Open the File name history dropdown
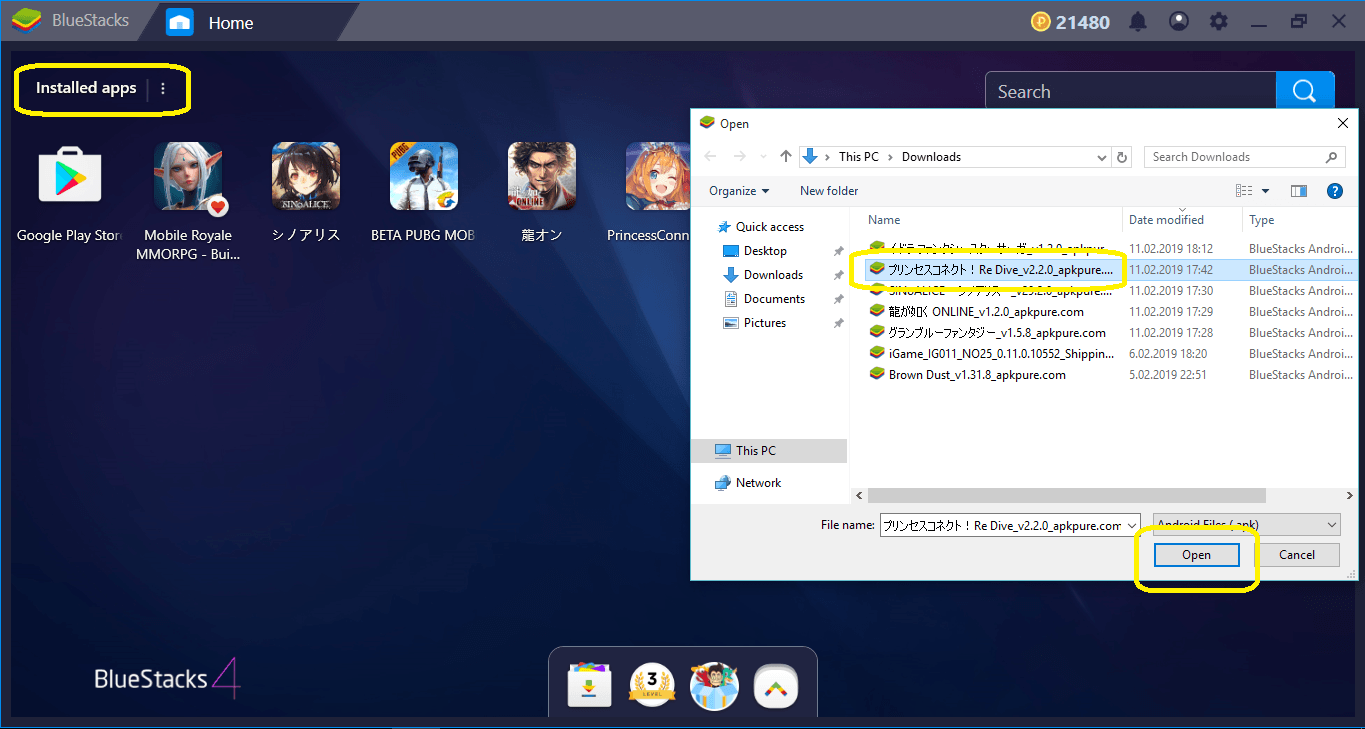Screen dimensions: 1365x729 pyautogui.click(x=1131, y=526)
